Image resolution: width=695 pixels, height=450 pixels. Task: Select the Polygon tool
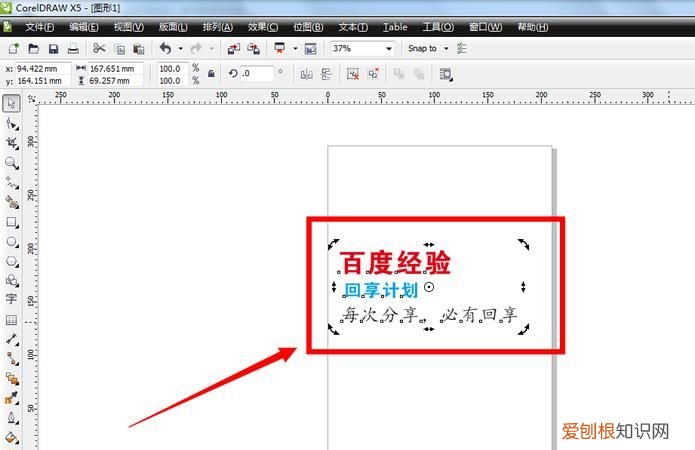12,261
